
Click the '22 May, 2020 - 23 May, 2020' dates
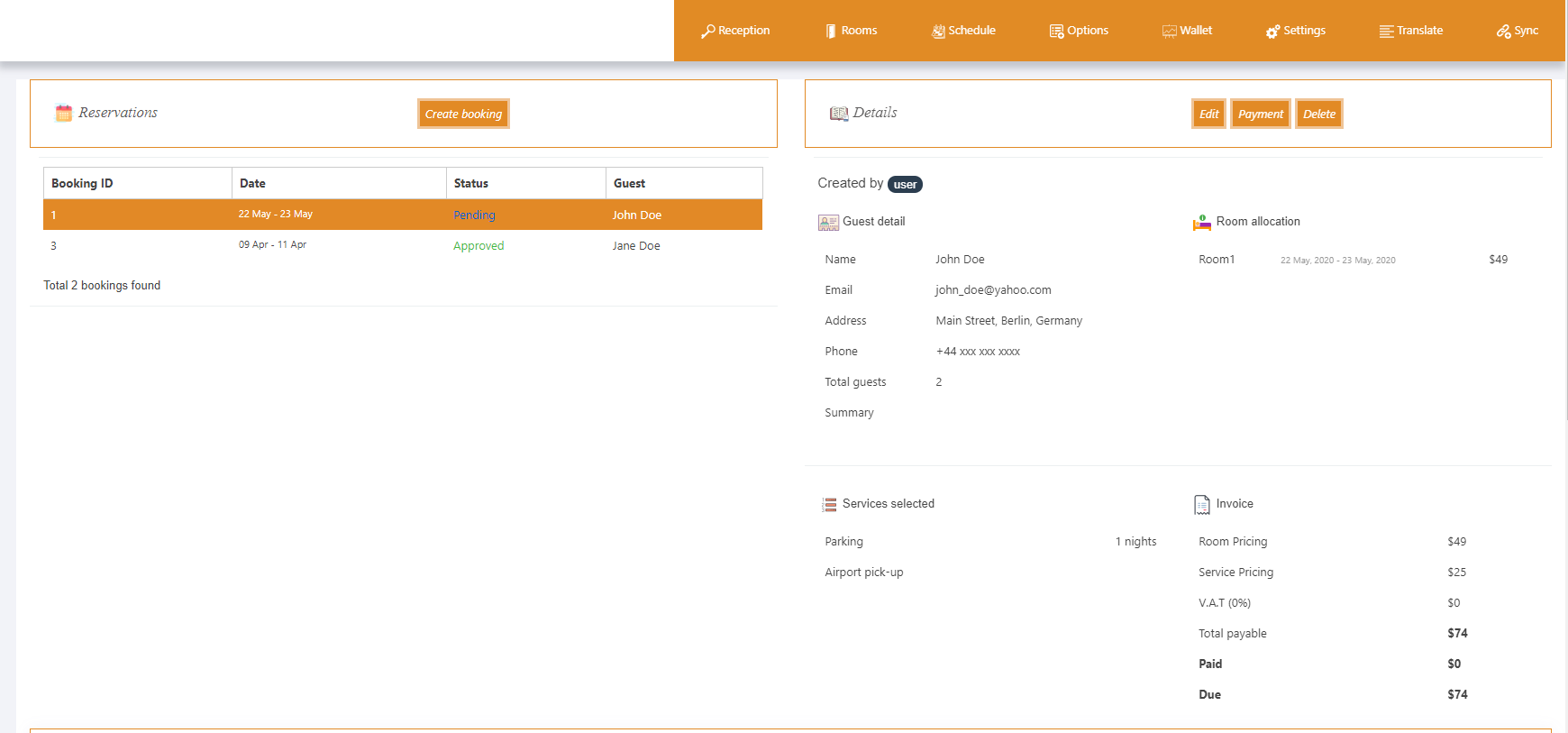(1338, 261)
